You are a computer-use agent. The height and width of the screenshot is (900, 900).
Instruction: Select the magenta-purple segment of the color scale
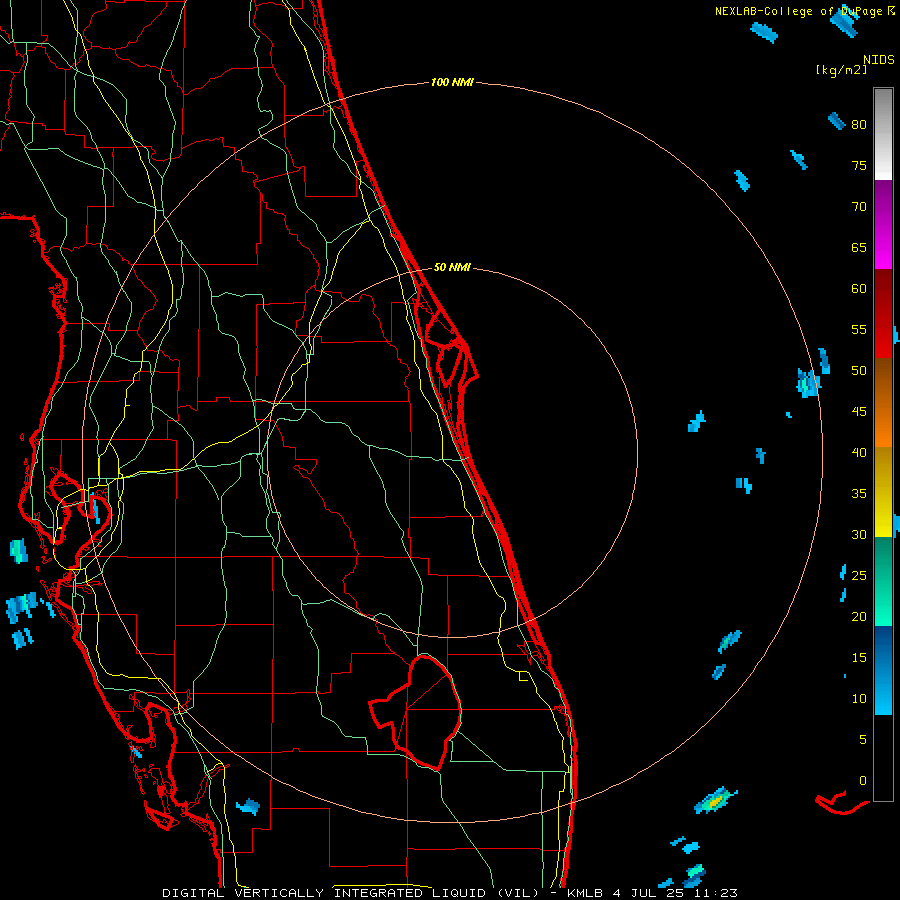pyautogui.click(x=883, y=224)
